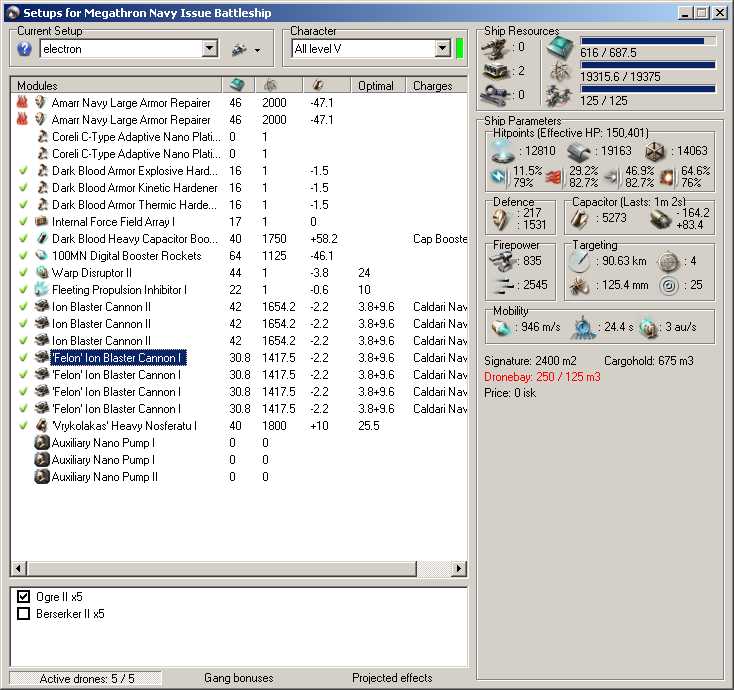Click the Gang bonuses tab
The width and height of the screenshot is (734, 690).
pyautogui.click(x=239, y=678)
